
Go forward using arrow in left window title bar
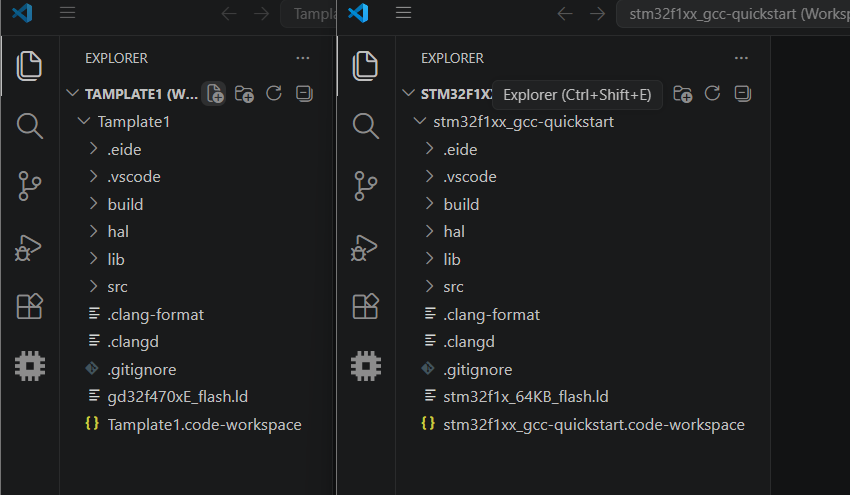pos(261,14)
